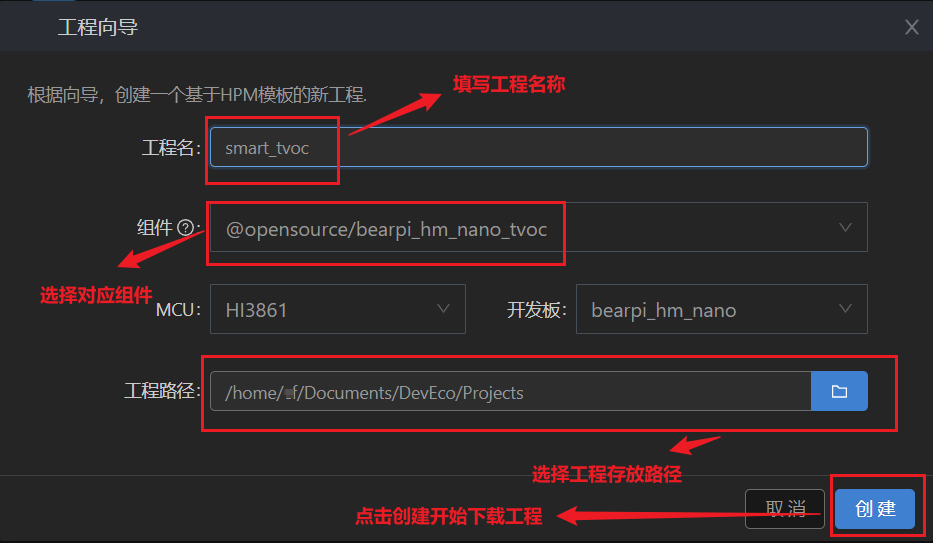Click the 创建 button to create project

(x=875, y=509)
